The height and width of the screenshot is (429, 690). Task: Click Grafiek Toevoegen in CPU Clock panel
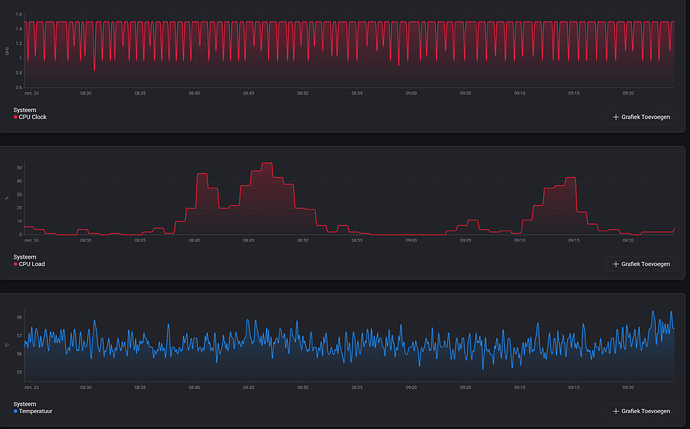point(641,117)
